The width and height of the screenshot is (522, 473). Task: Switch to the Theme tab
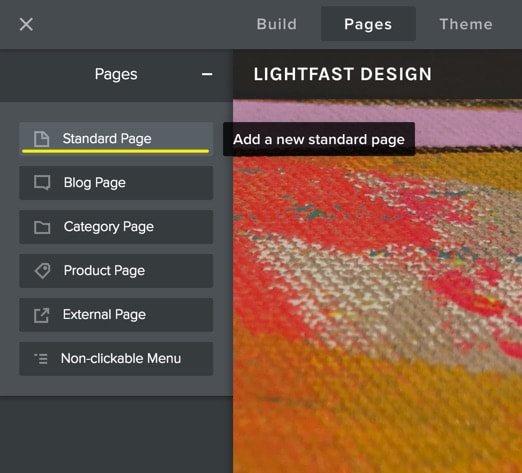(x=466, y=24)
